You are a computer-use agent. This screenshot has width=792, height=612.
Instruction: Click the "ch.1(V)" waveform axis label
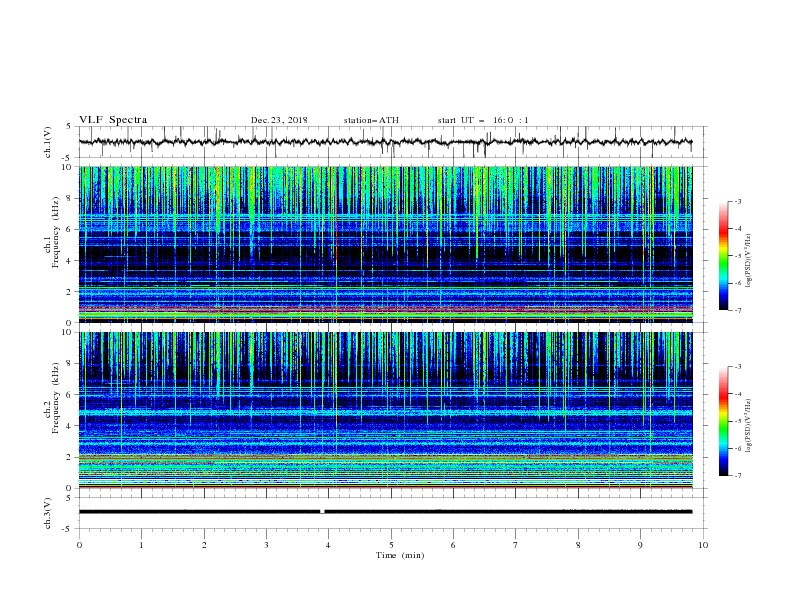click(x=47, y=142)
